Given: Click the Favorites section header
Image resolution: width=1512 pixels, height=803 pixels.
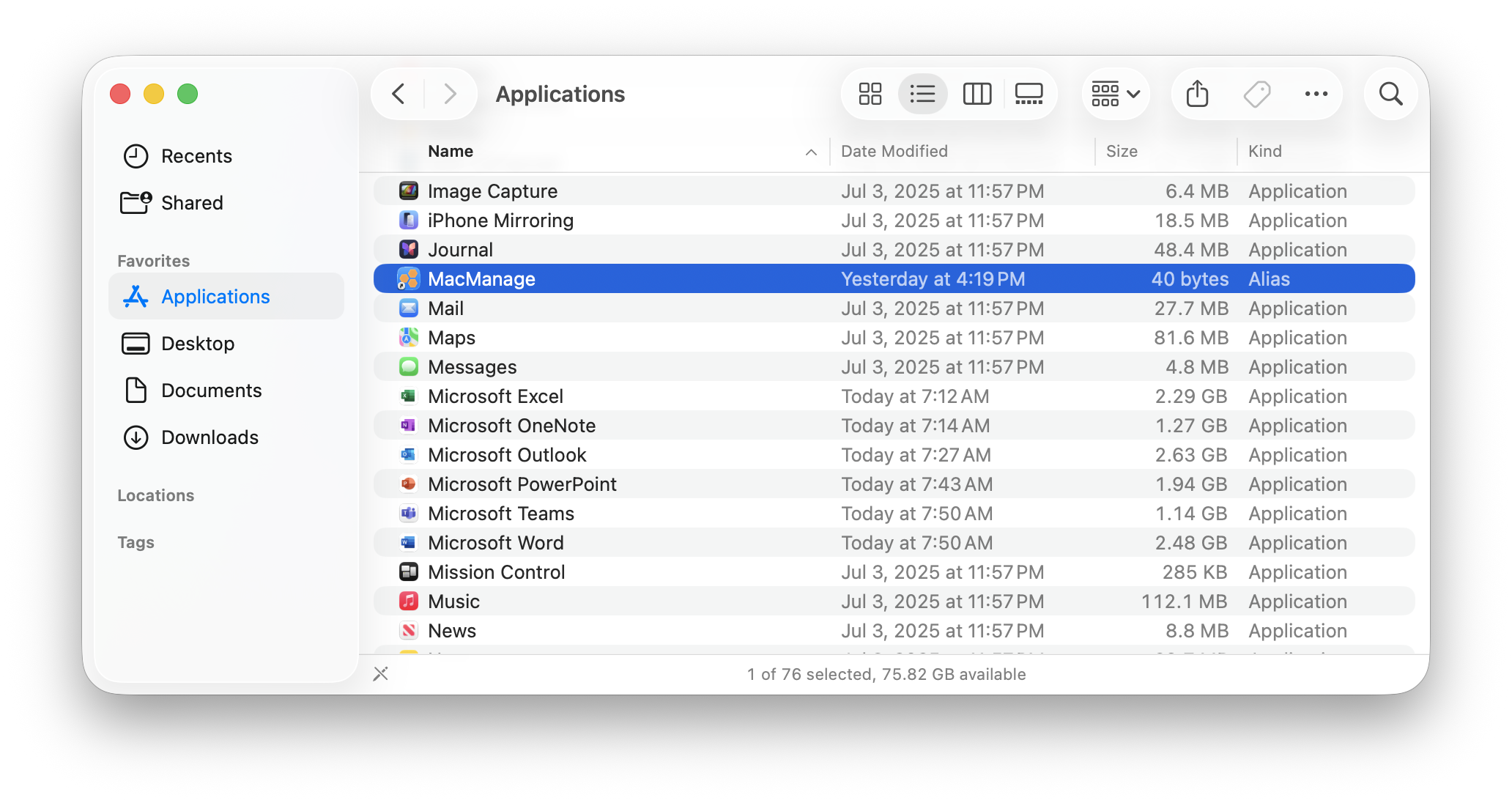Looking at the screenshot, I should pos(153,261).
